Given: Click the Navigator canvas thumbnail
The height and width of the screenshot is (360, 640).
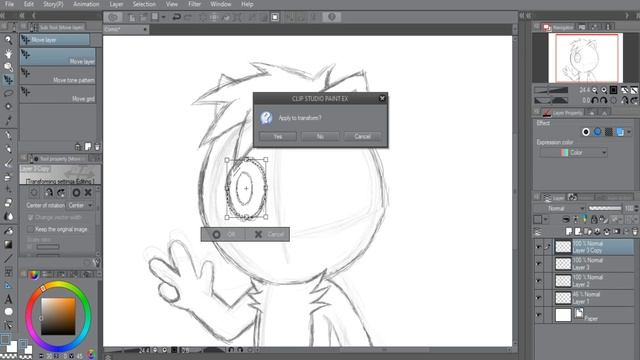Looking at the screenshot, I should [585, 58].
